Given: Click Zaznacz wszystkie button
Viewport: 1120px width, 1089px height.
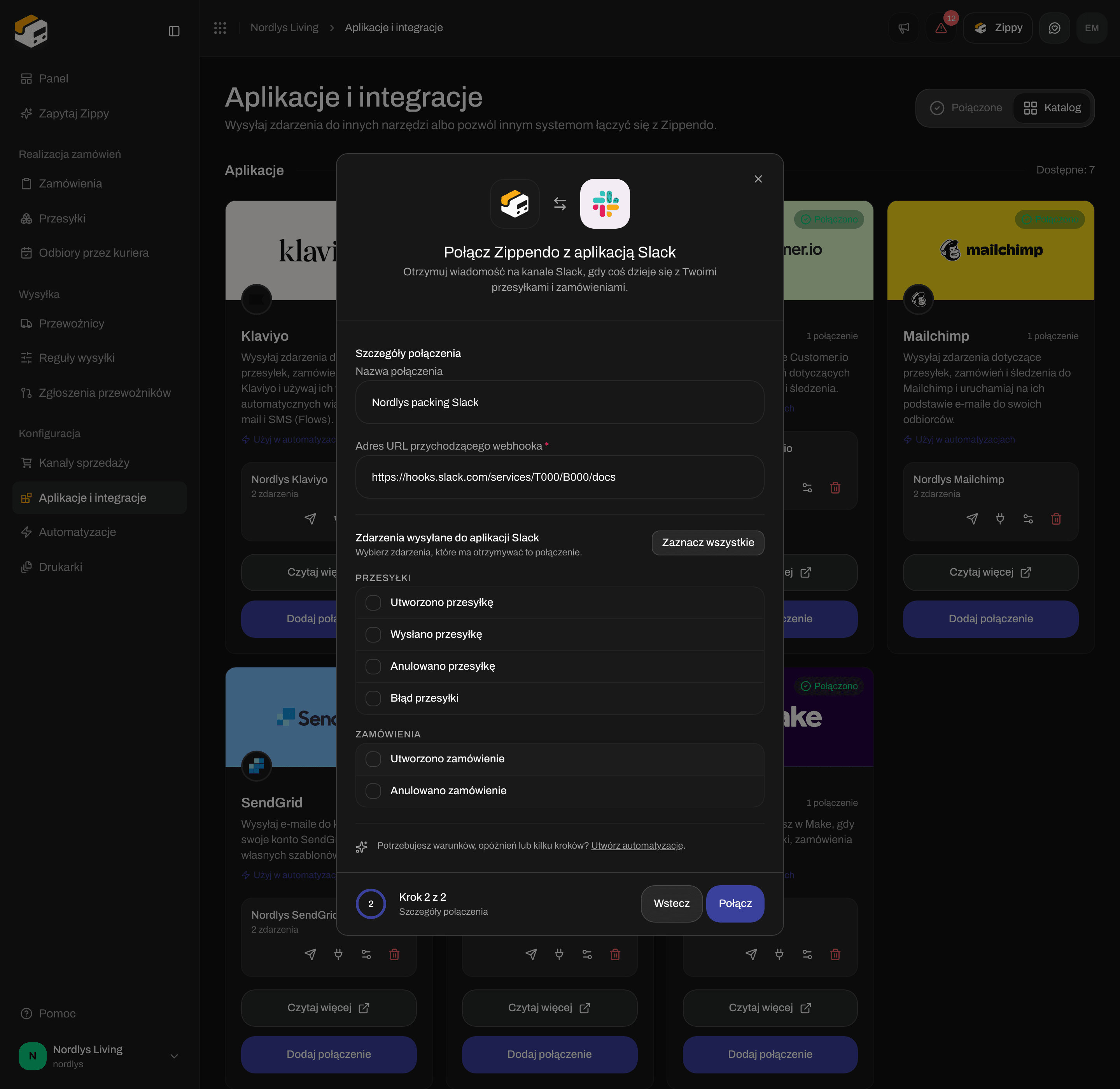Looking at the screenshot, I should point(707,543).
